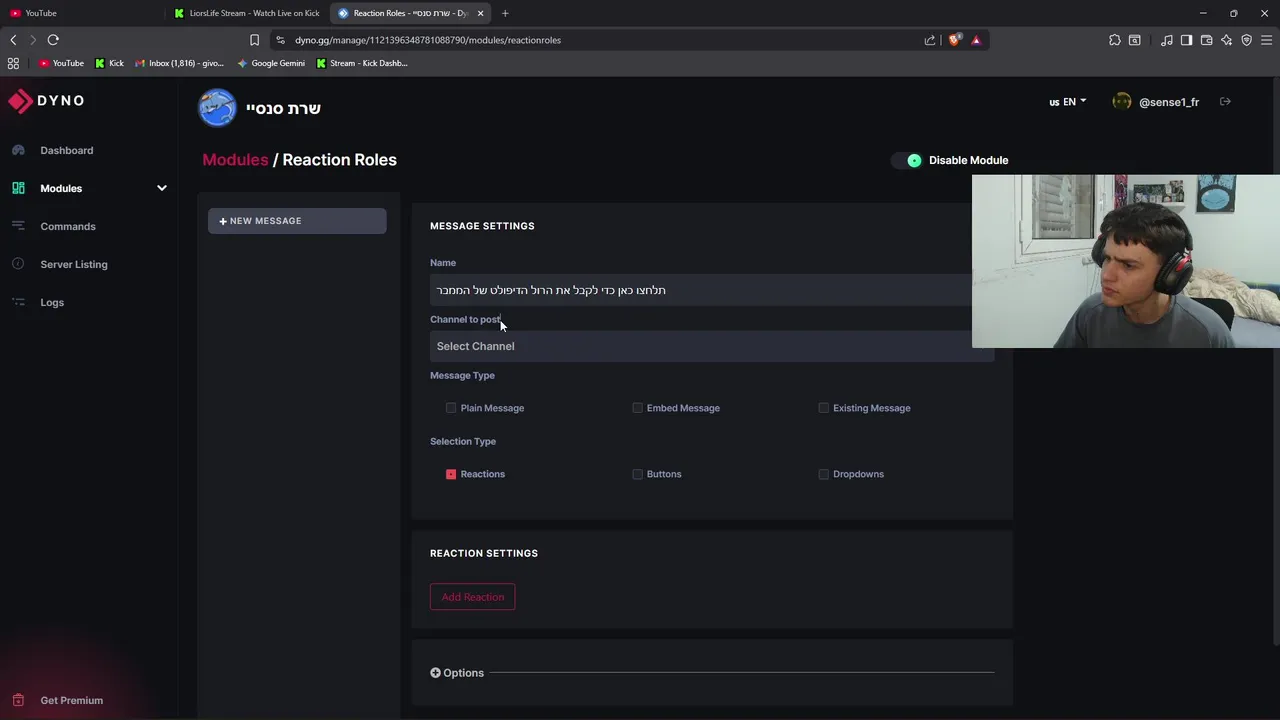The image size is (1280, 720).
Task: Open the Dashboard sidebar icon
Action: pos(18,150)
